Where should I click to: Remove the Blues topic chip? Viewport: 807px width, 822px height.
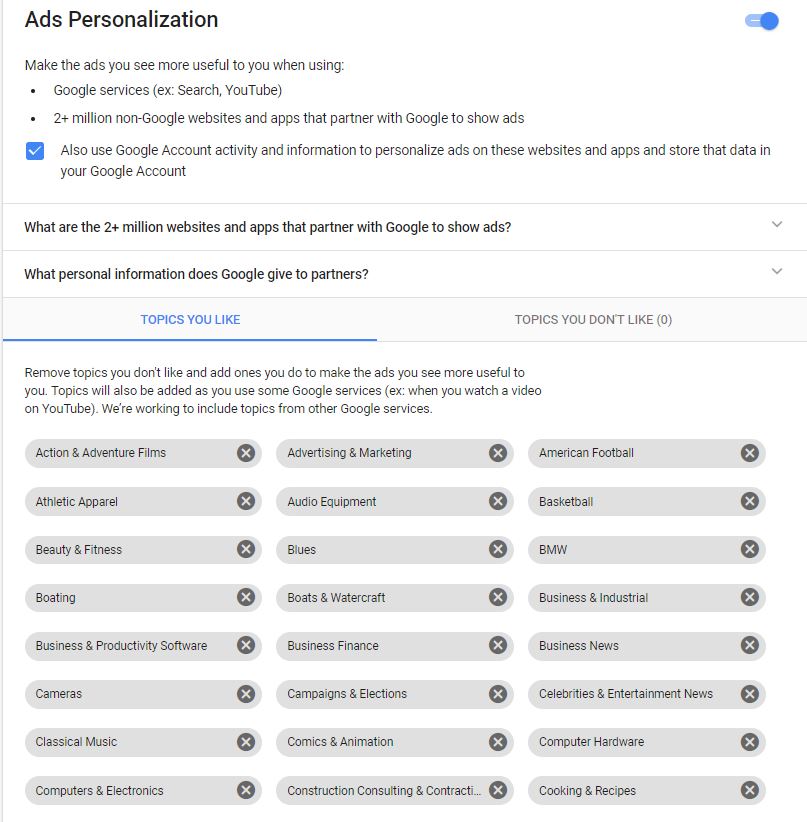498,549
